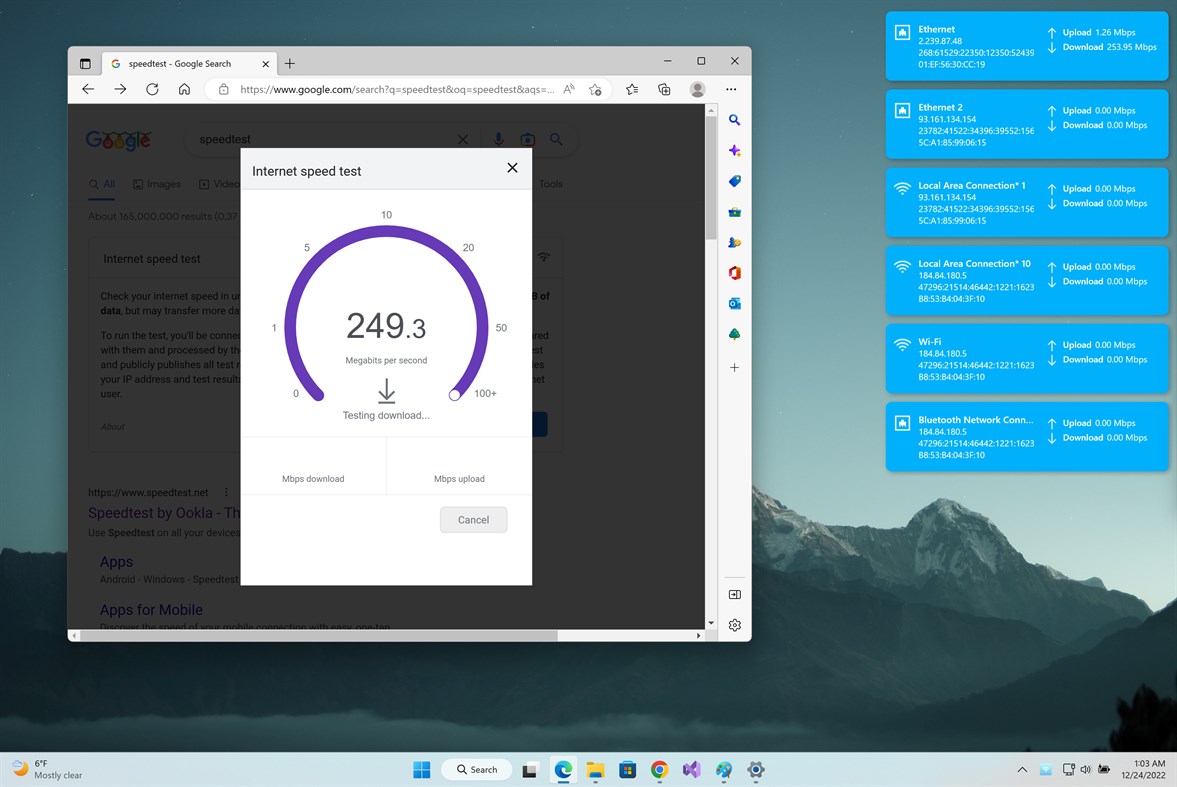Click the Google logo

point(119,140)
